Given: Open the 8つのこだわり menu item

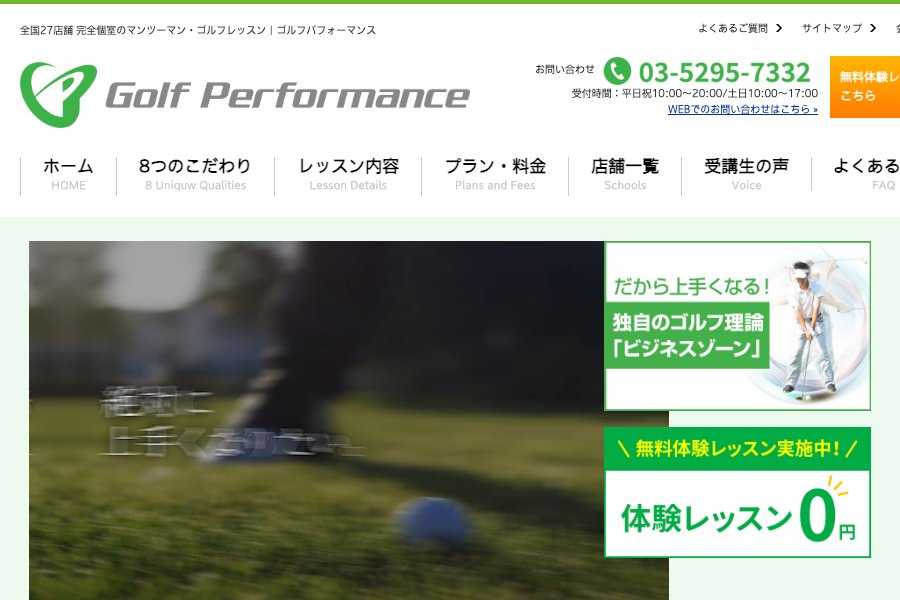Looking at the screenshot, I should point(195,175).
